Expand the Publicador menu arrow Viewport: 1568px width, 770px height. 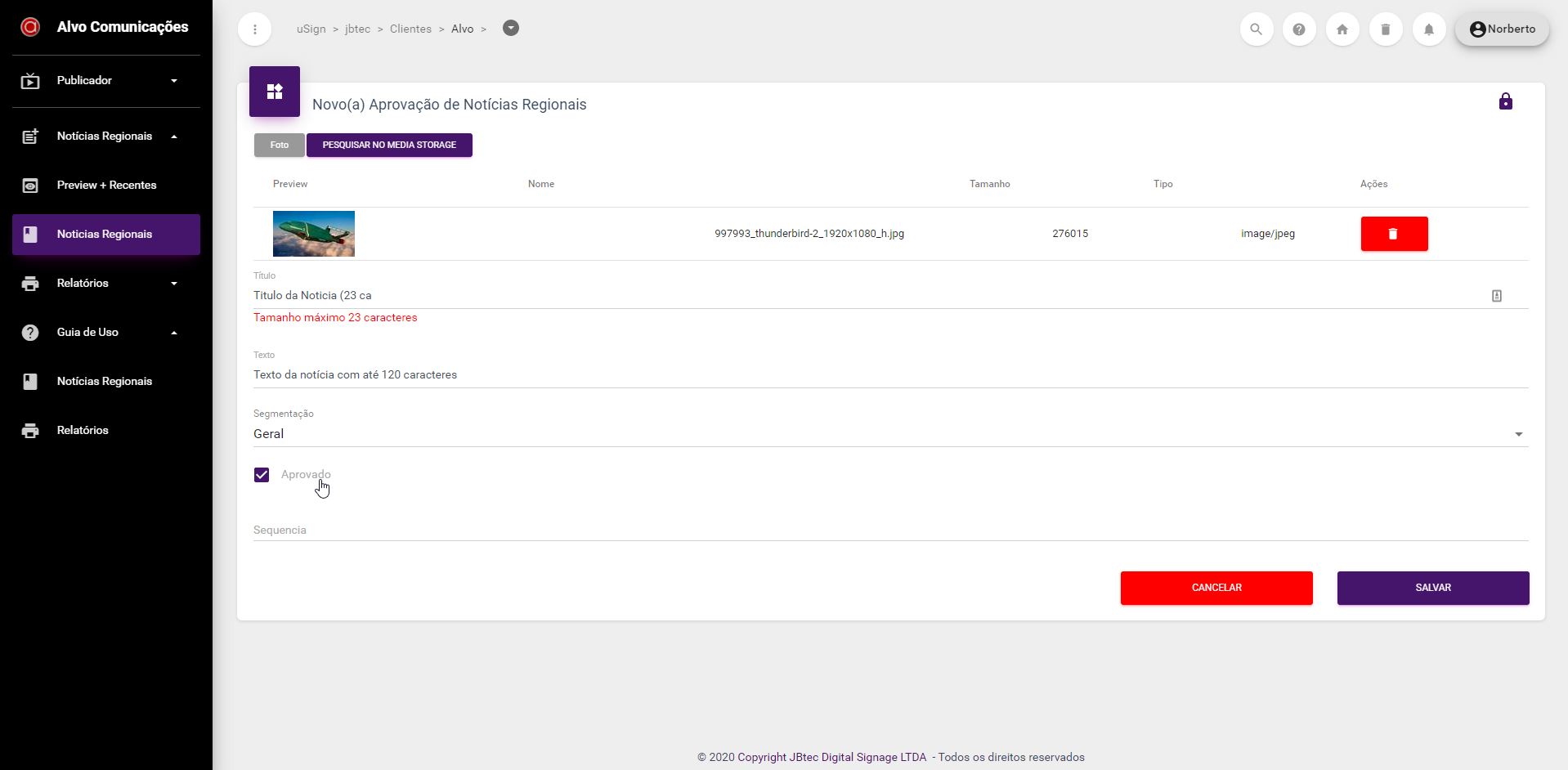[x=174, y=81]
